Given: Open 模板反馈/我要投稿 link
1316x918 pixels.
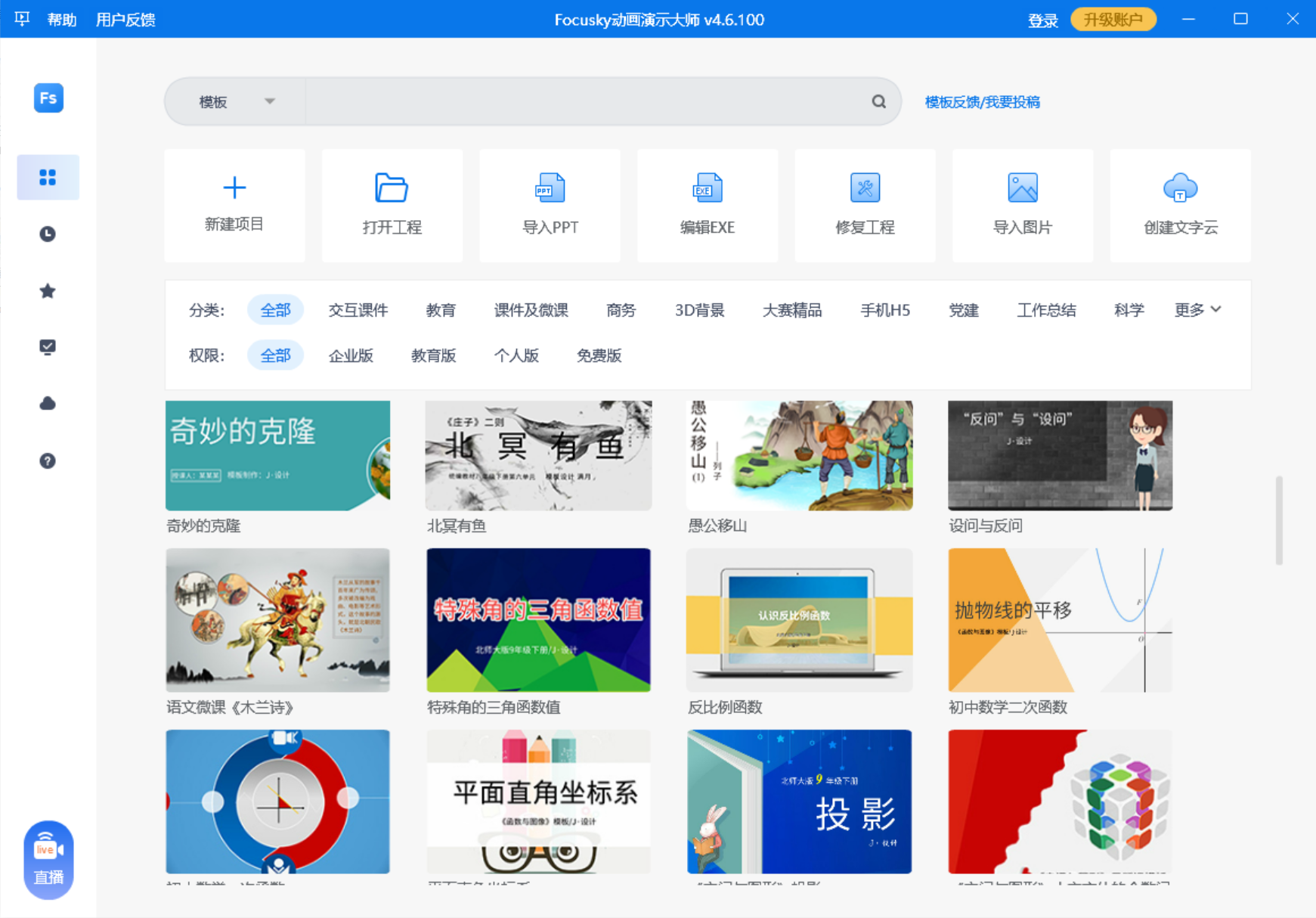Looking at the screenshot, I should (x=982, y=102).
